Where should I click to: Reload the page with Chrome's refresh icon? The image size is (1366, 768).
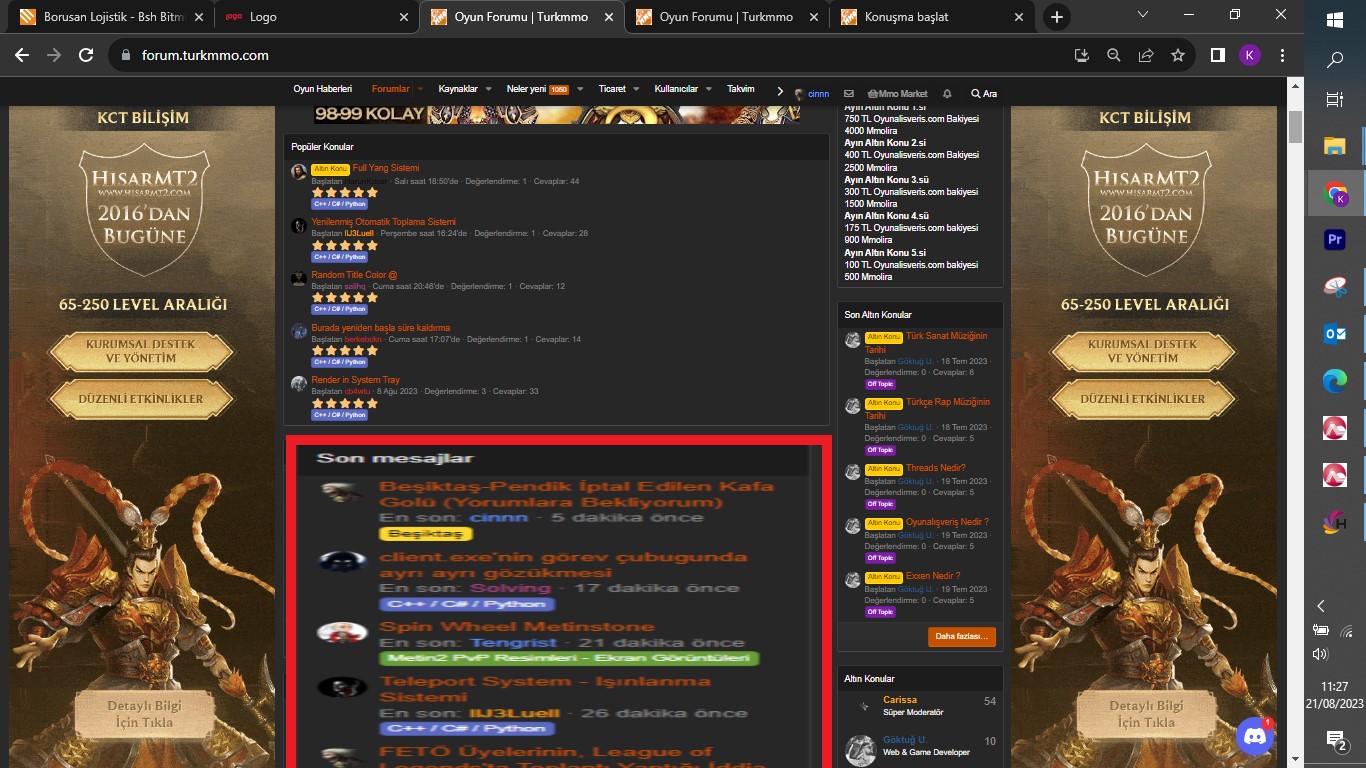pyautogui.click(x=86, y=55)
